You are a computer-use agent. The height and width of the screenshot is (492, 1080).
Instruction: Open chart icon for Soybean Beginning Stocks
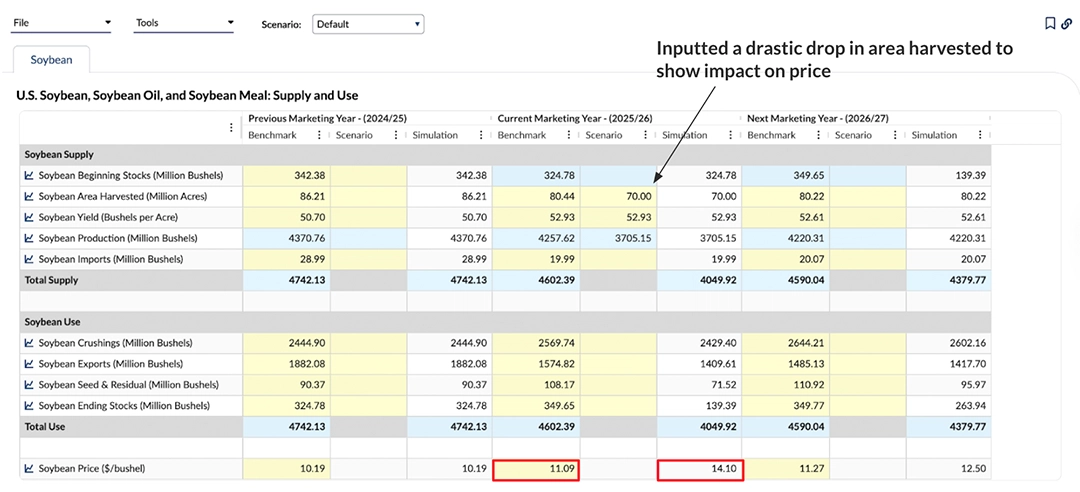point(30,175)
